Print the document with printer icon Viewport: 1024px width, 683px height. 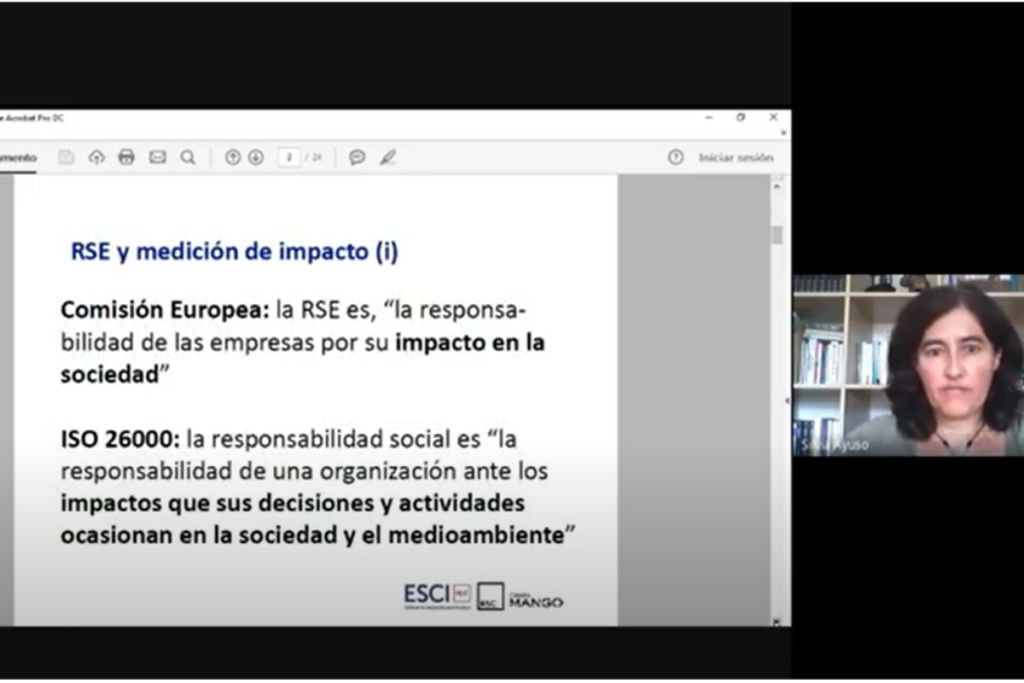point(126,157)
